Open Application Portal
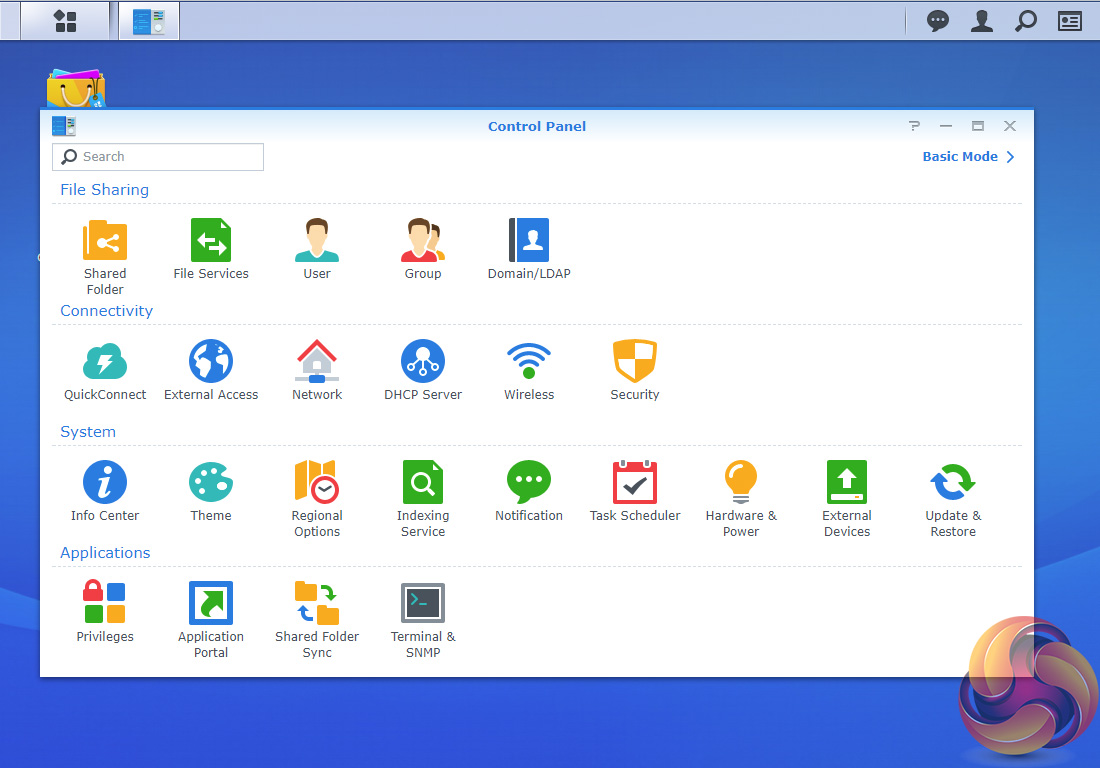Viewport: 1100px width, 768px height. point(210,620)
